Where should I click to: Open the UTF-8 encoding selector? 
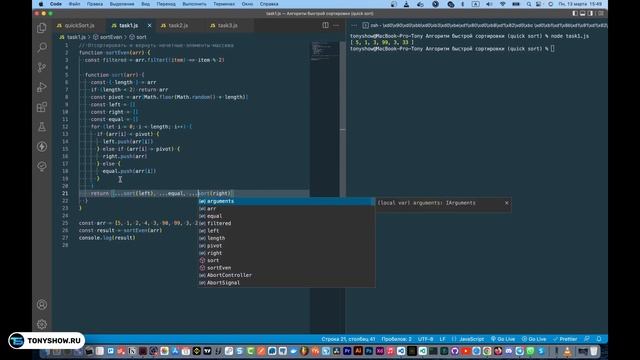(x=425, y=339)
